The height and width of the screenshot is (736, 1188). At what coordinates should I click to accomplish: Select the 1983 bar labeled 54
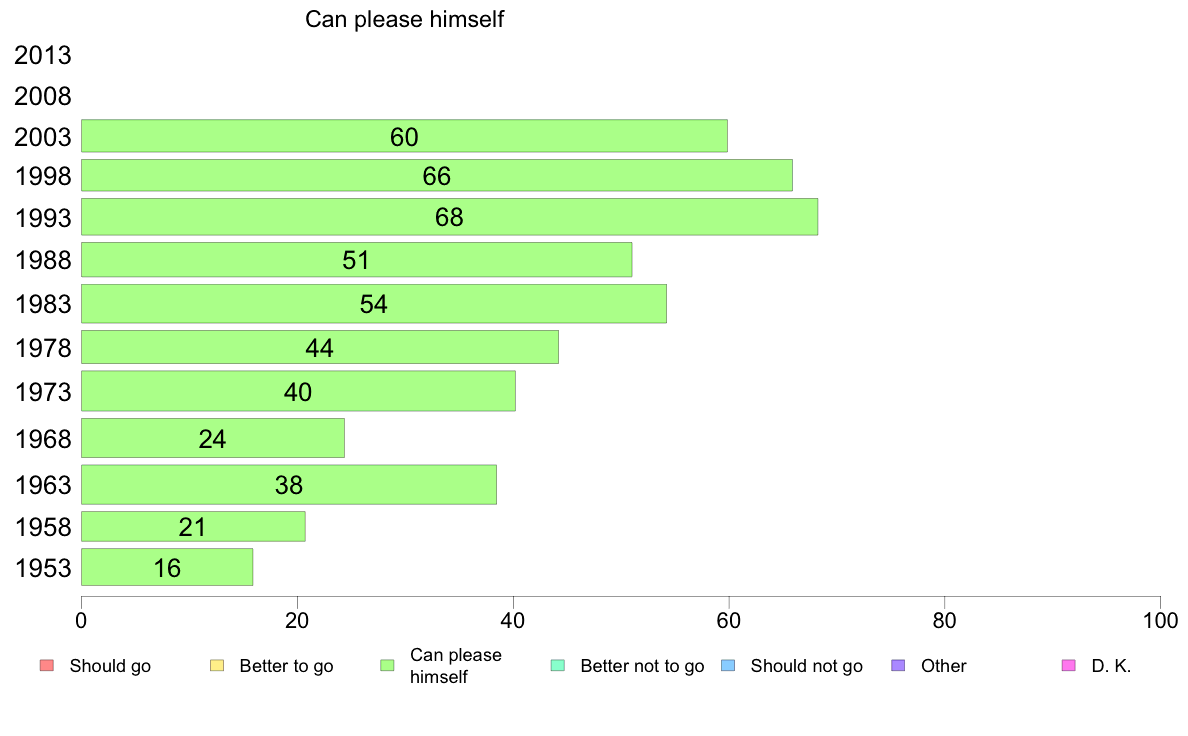click(374, 303)
